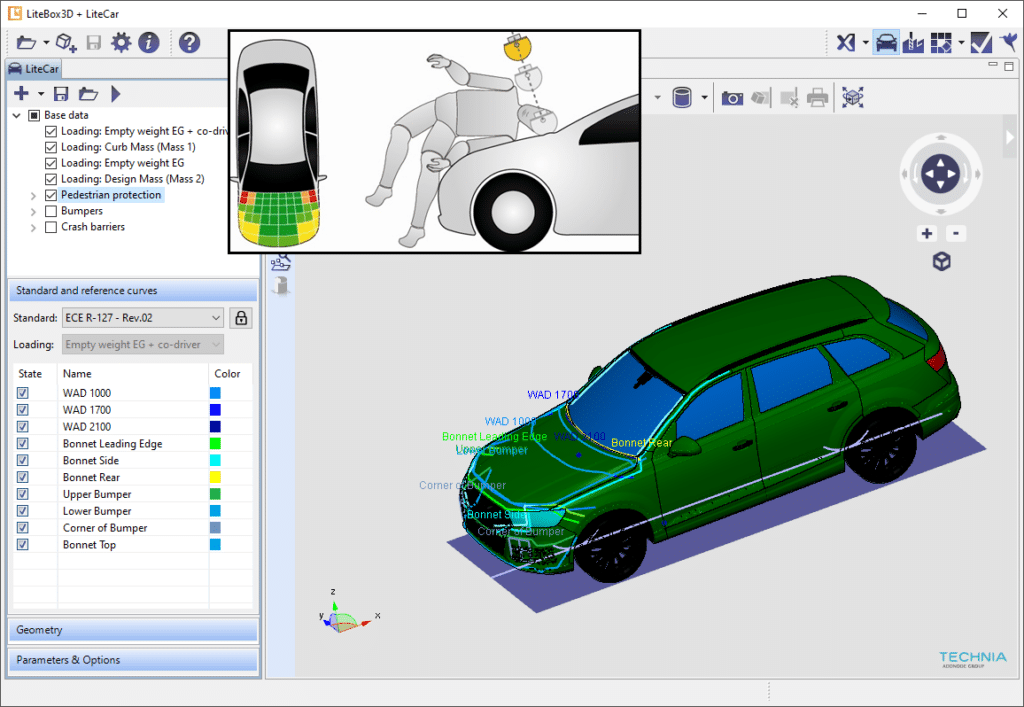
Task: Click the checkmark validation icon
Action: coord(981,43)
